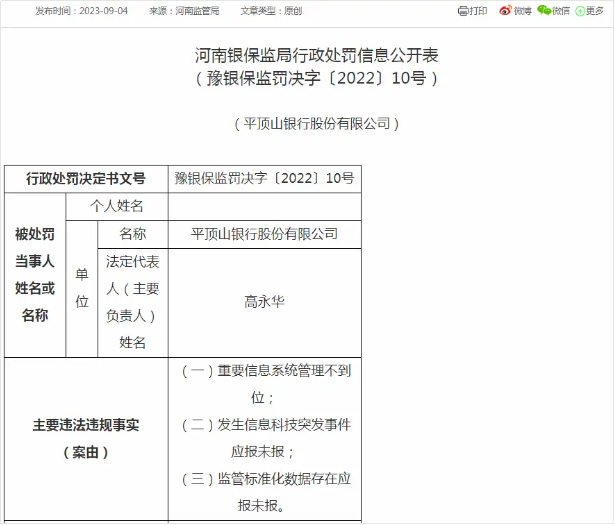Click the 名称 cell
Image resolution: width=614 pixels, height=525 pixels.
click(x=133, y=234)
